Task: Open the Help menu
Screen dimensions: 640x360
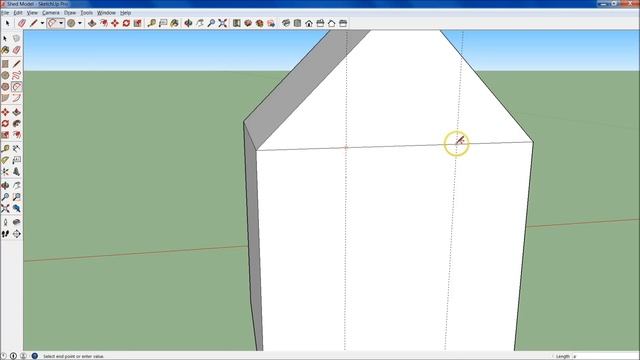Action: click(126, 13)
